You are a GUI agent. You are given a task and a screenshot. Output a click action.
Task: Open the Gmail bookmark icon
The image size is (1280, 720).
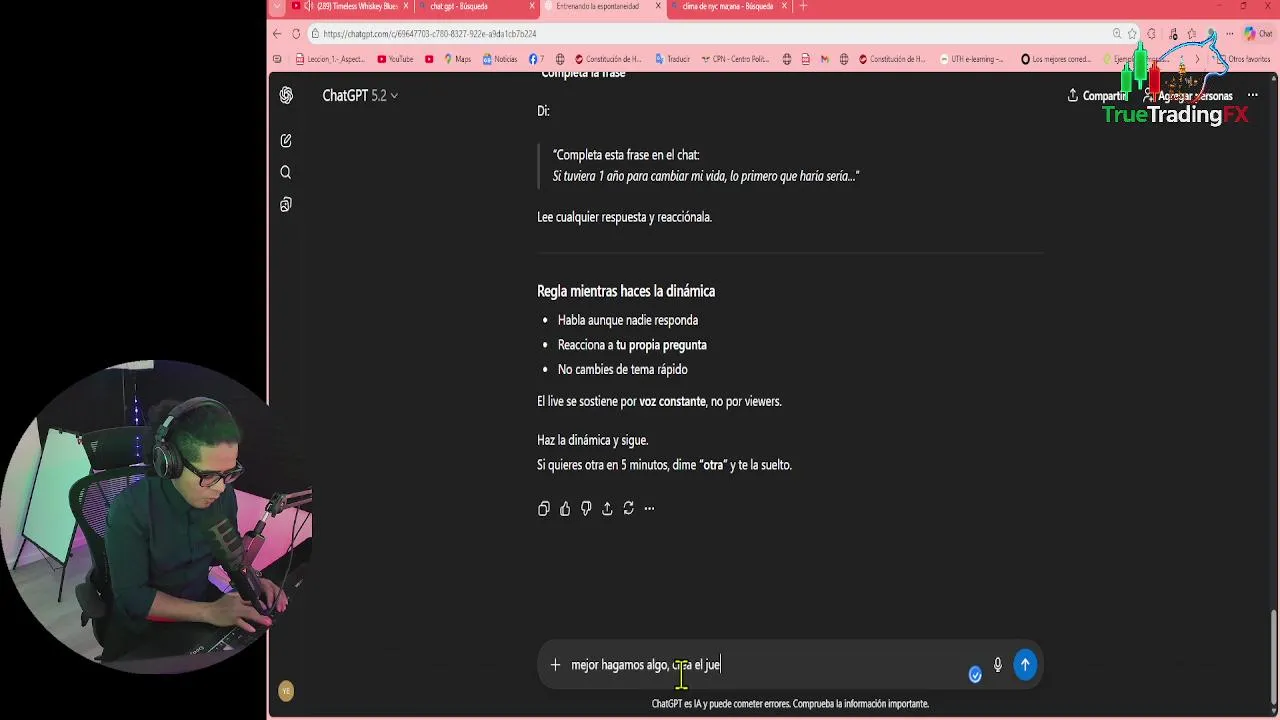click(x=825, y=59)
